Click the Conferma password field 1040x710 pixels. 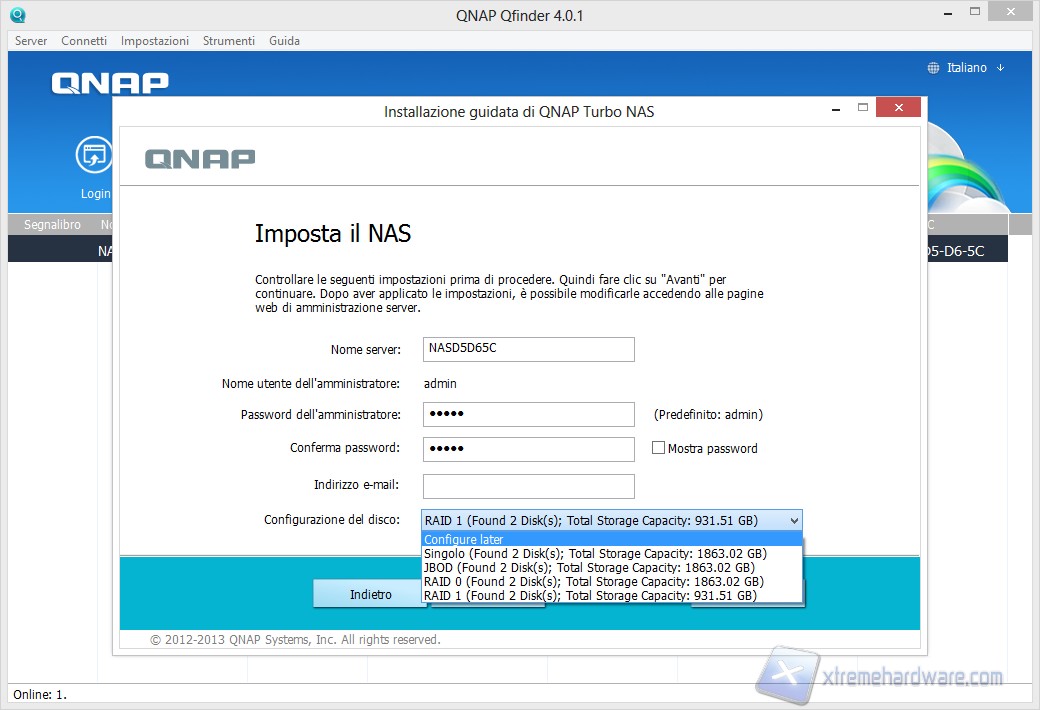tap(528, 449)
